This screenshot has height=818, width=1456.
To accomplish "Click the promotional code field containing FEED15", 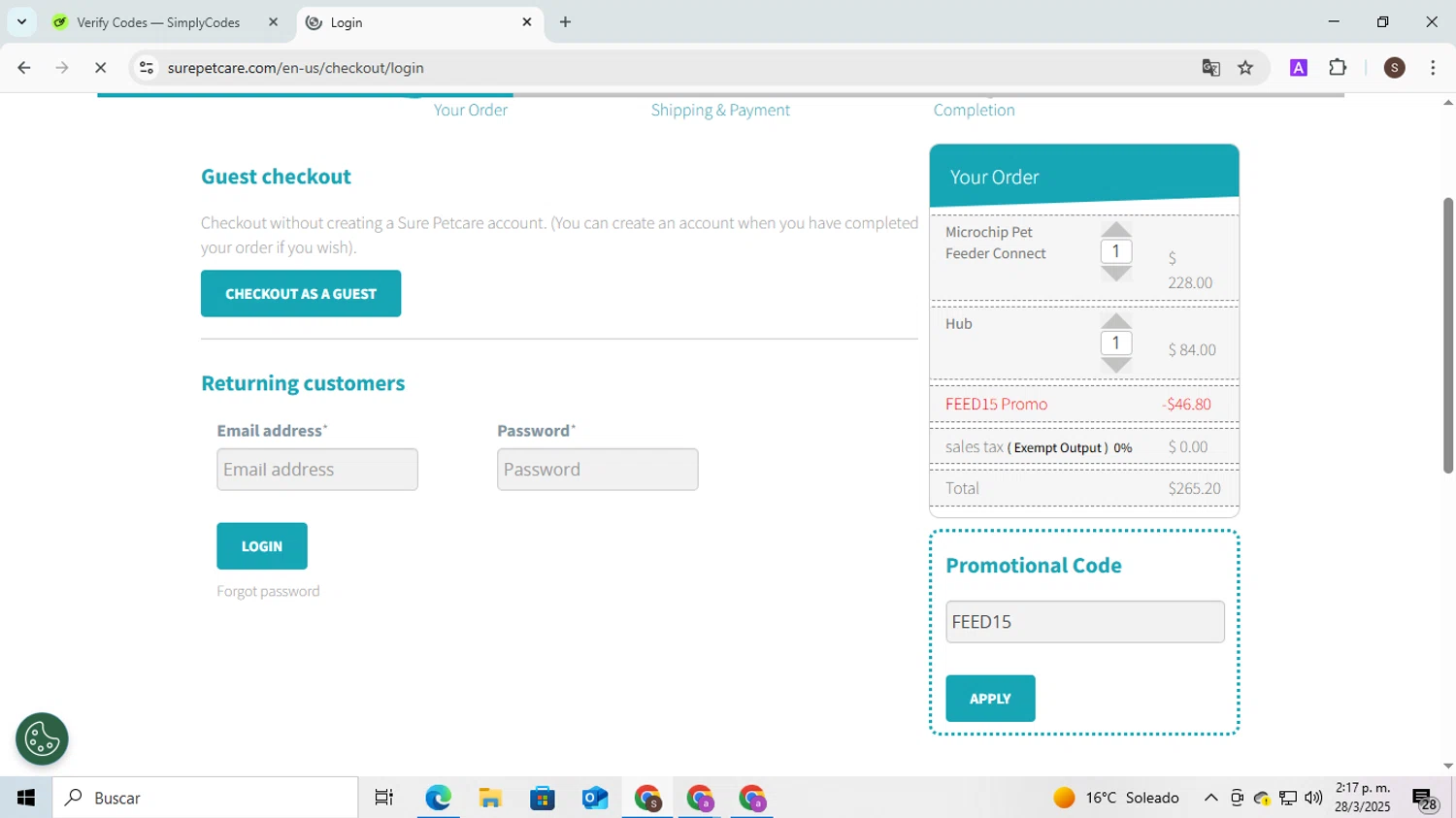I will 1085,622.
